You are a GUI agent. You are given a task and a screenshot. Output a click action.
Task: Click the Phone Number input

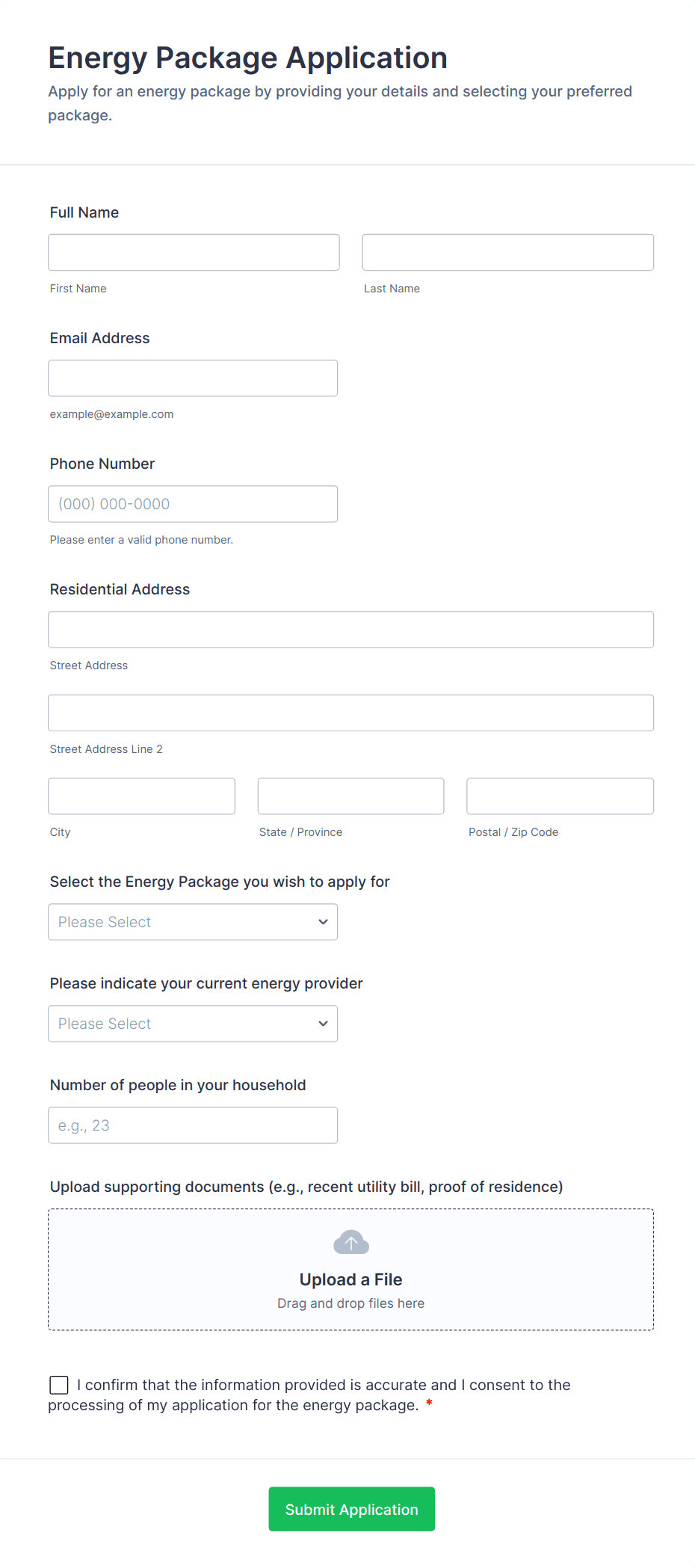(193, 504)
